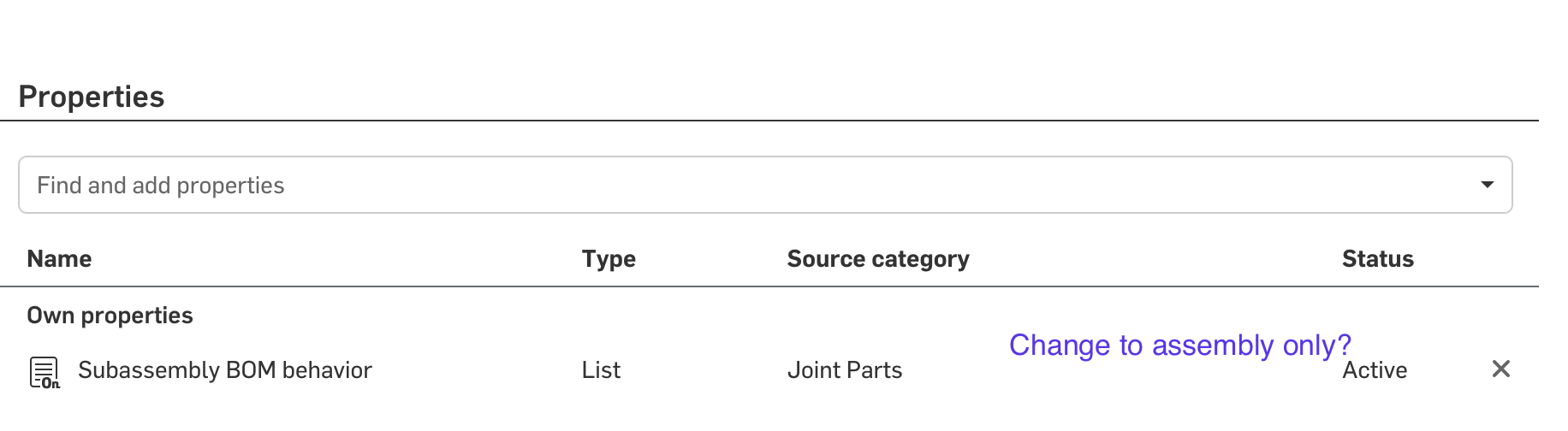Screen dimensions: 1568x431
Task: Click the Type column header
Action: [x=609, y=258]
